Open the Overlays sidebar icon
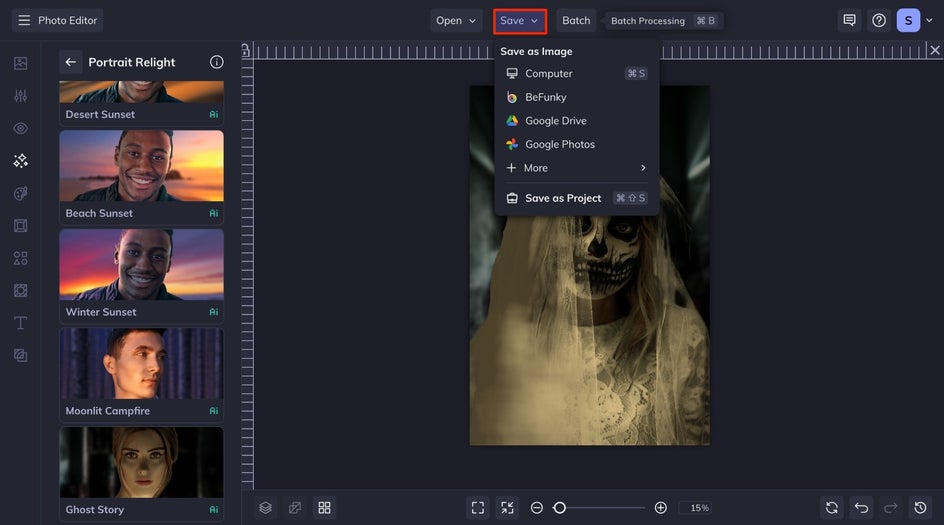 [x=20, y=291]
